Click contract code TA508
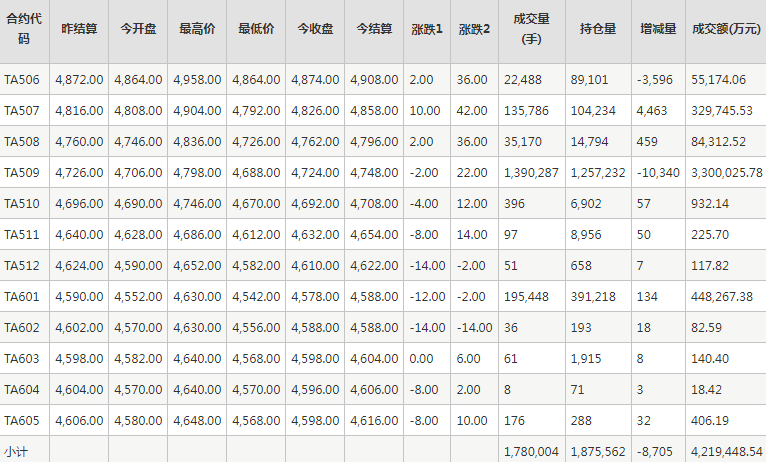The width and height of the screenshot is (766, 462). tap(22, 142)
